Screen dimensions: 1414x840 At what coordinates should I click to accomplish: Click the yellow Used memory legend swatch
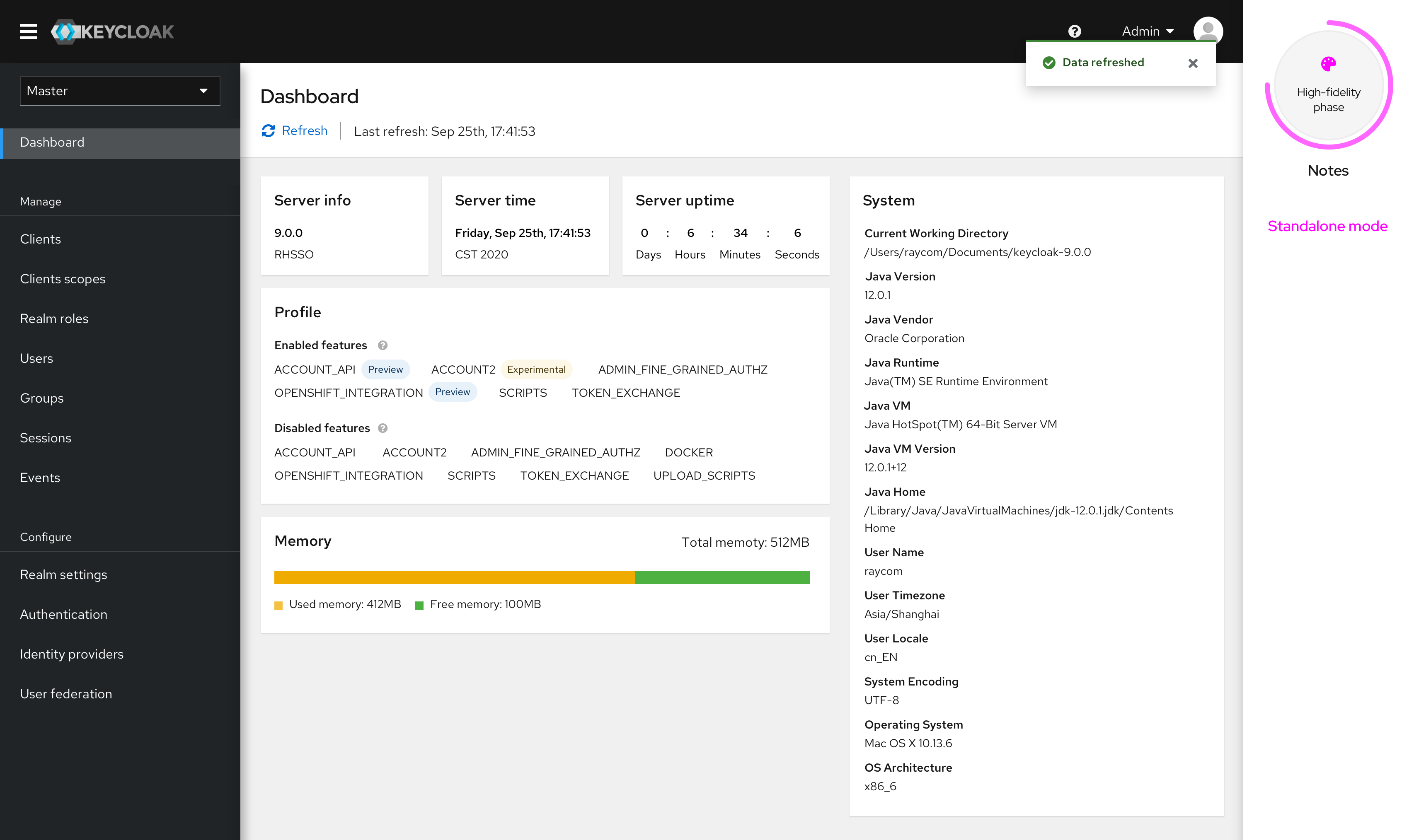pyautogui.click(x=278, y=605)
